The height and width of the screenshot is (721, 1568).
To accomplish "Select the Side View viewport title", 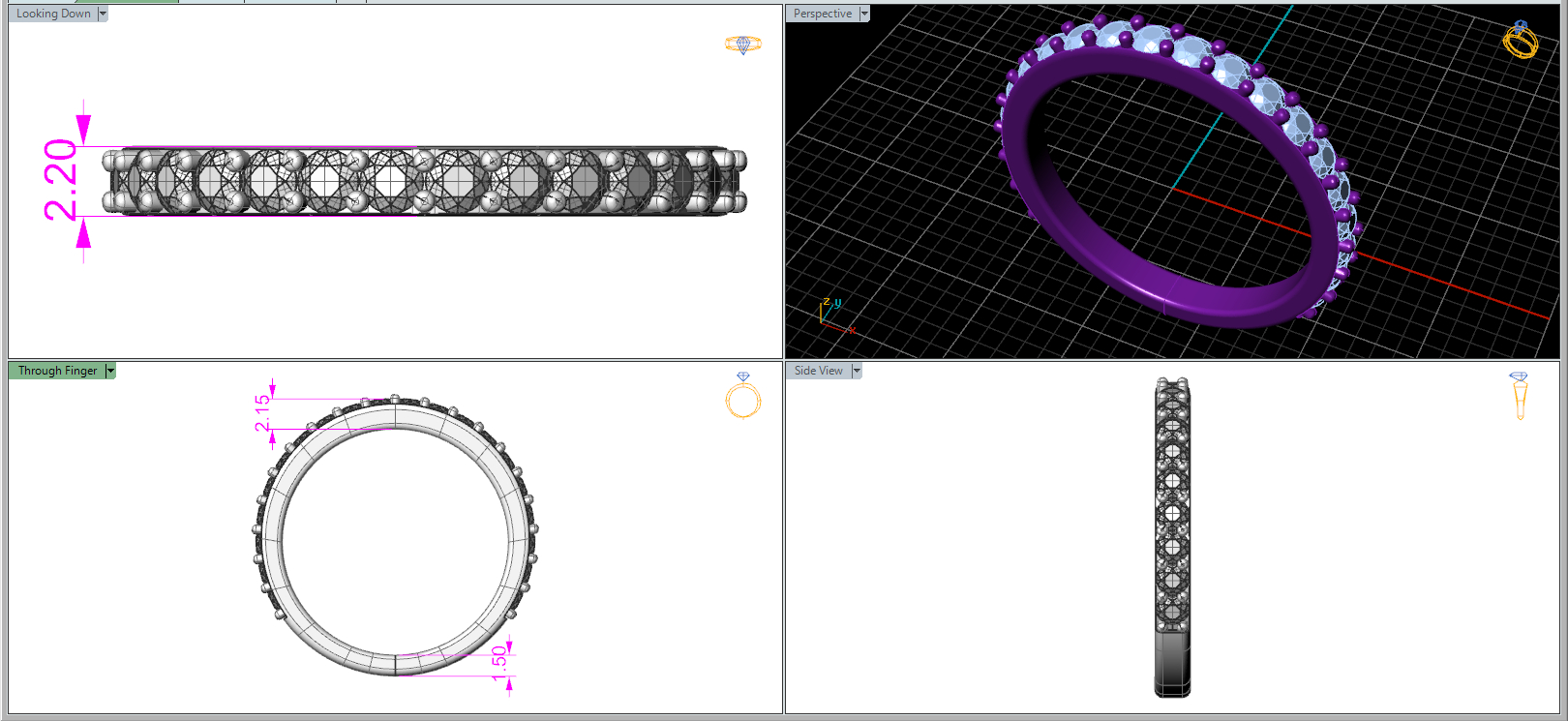I will 819,371.
